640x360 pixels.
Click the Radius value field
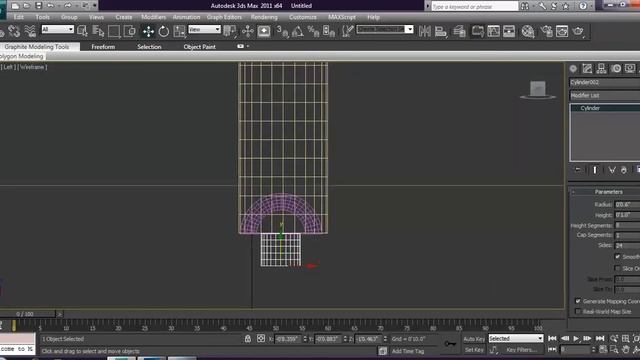click(628, 204)
